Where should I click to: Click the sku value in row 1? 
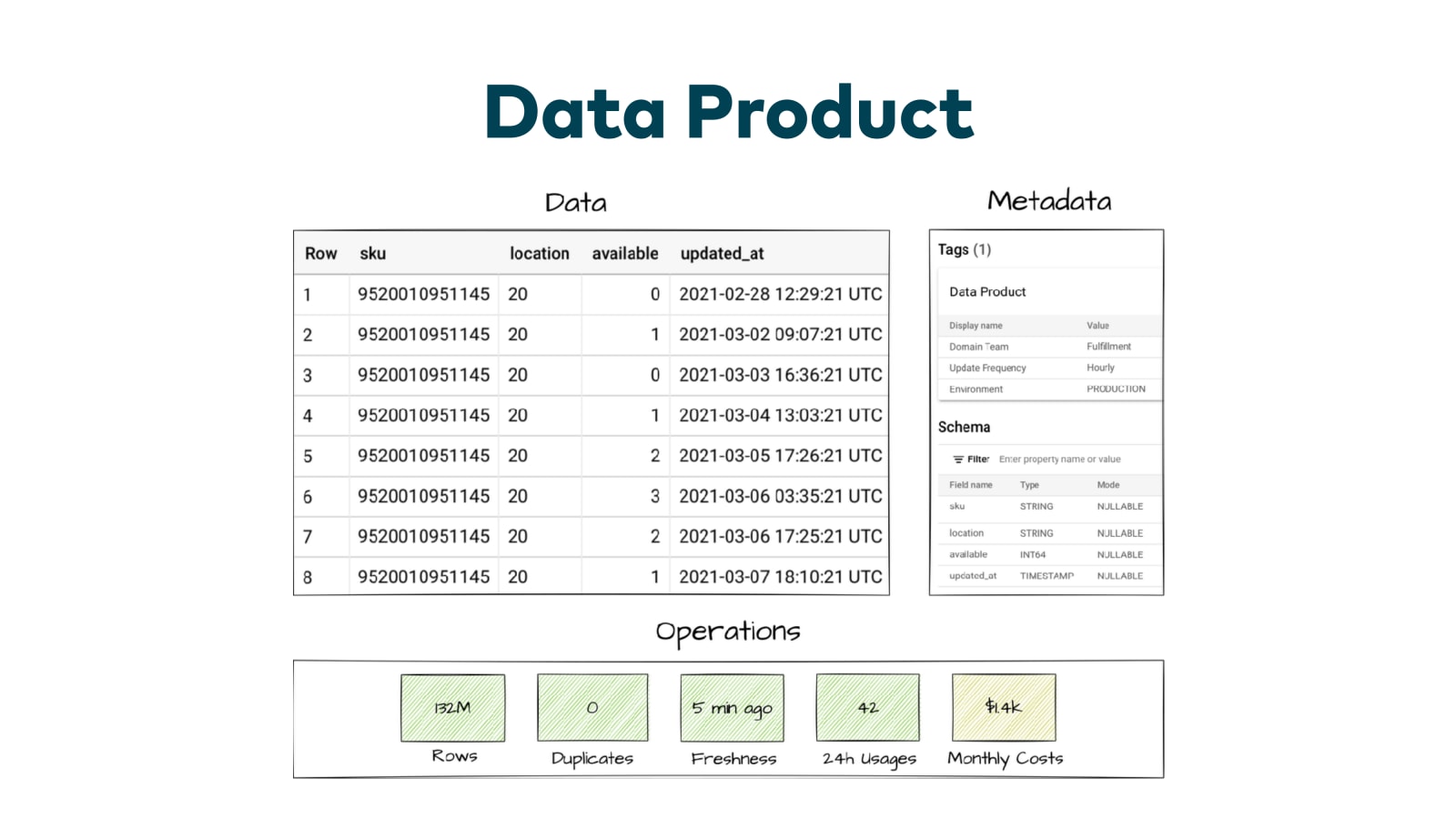click(x=424, y=295)
